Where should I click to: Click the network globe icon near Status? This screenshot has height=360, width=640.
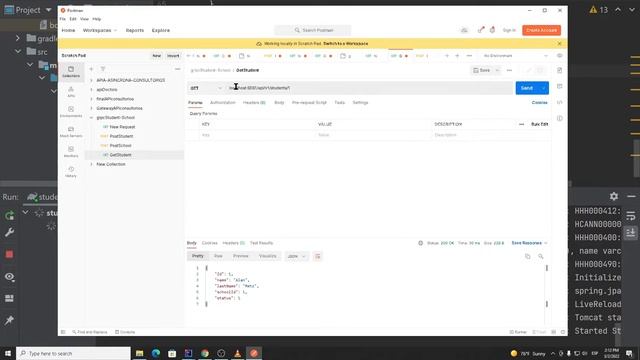click(420, 243)
